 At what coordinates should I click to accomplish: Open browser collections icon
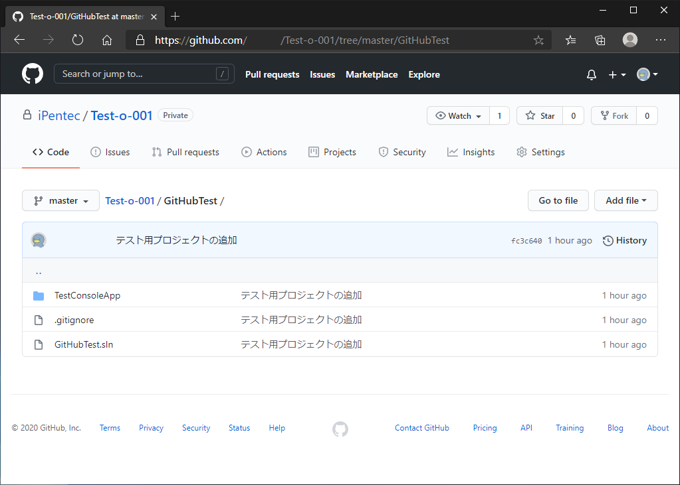click(600, 40)
